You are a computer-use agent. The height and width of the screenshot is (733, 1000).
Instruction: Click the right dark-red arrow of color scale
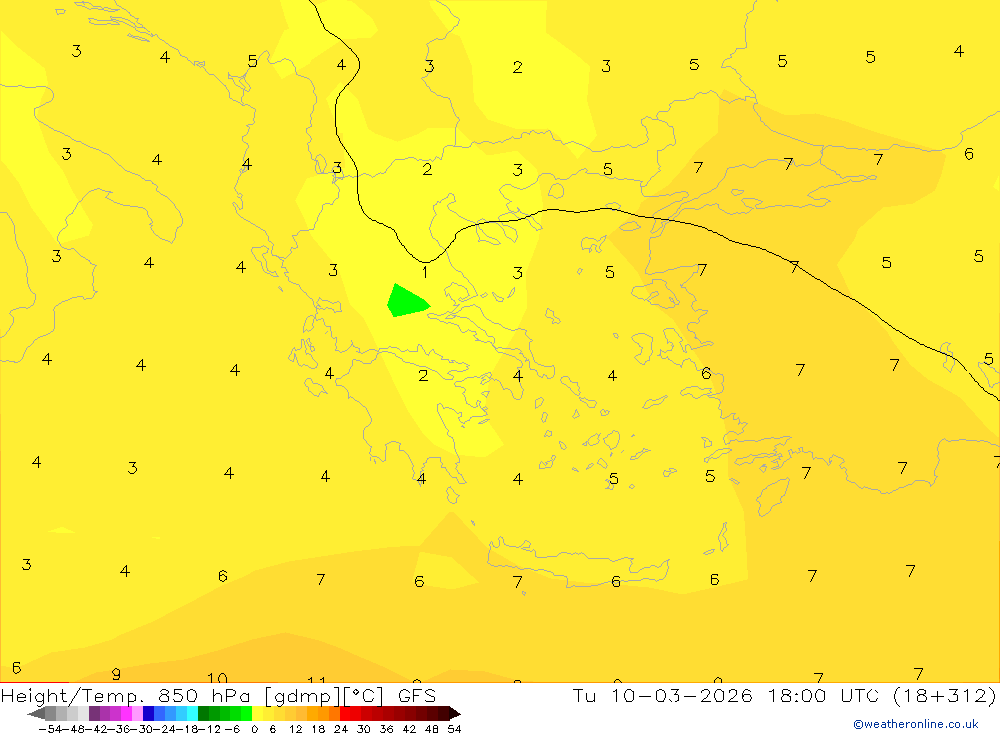point(453,713)
